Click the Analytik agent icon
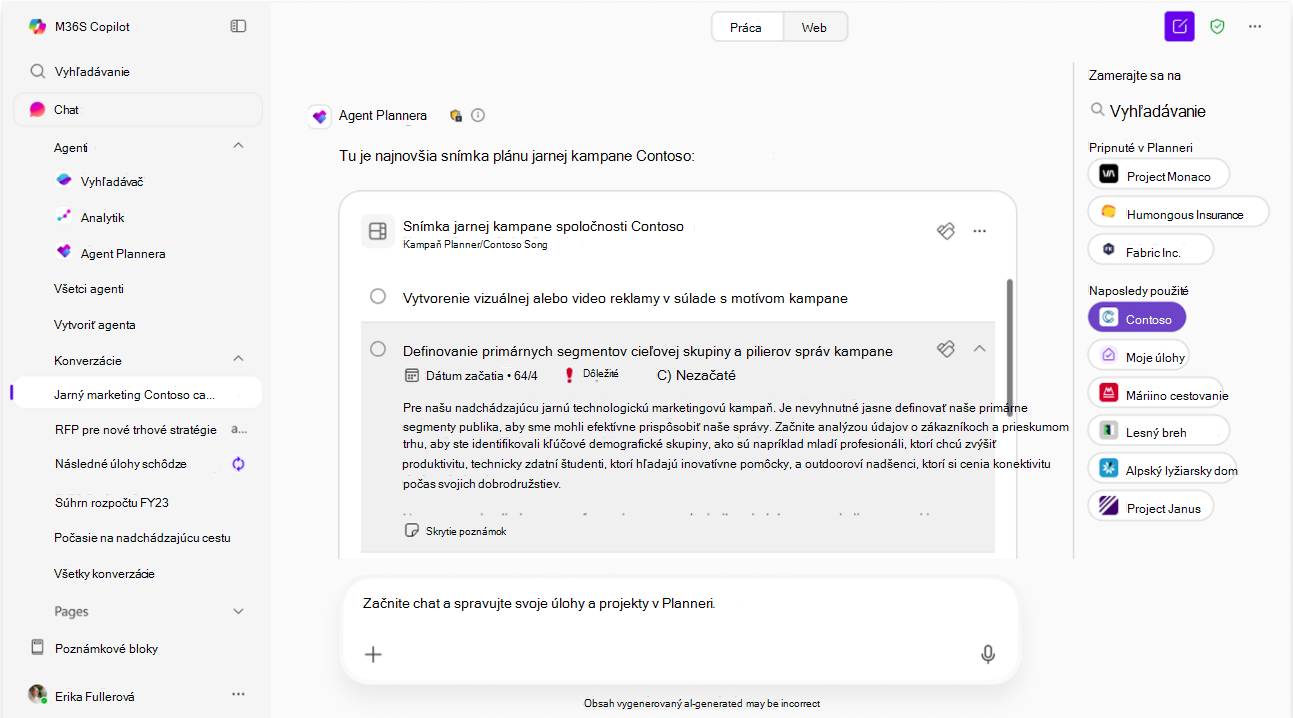Screen dimensions: 1293x718 [64, 216]
